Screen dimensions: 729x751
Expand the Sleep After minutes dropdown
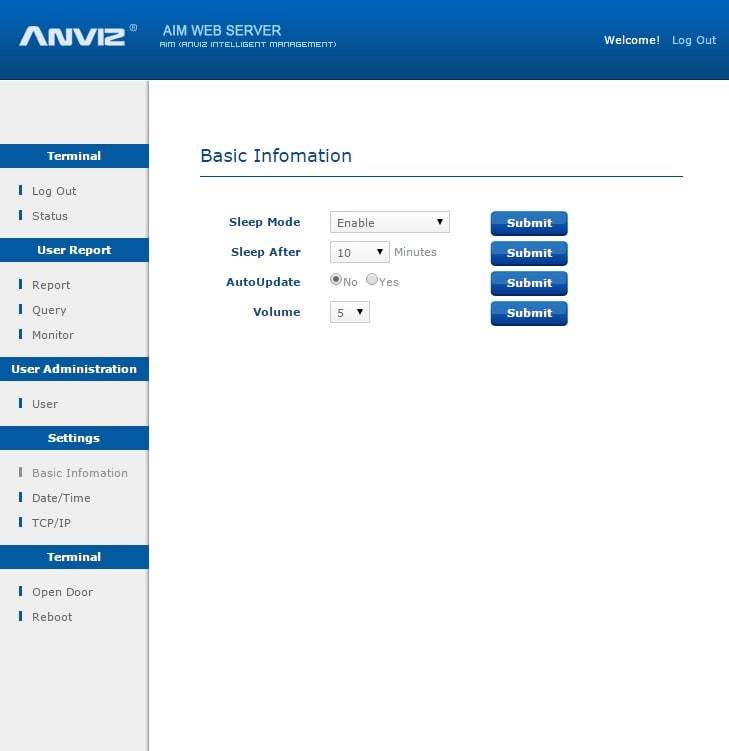coord(359,252)
